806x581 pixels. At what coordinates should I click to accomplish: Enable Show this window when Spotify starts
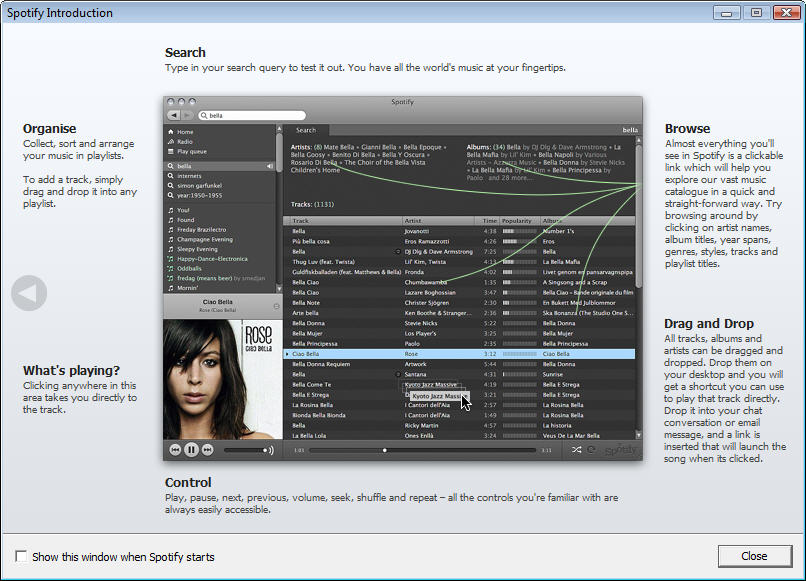pos(21,556)
